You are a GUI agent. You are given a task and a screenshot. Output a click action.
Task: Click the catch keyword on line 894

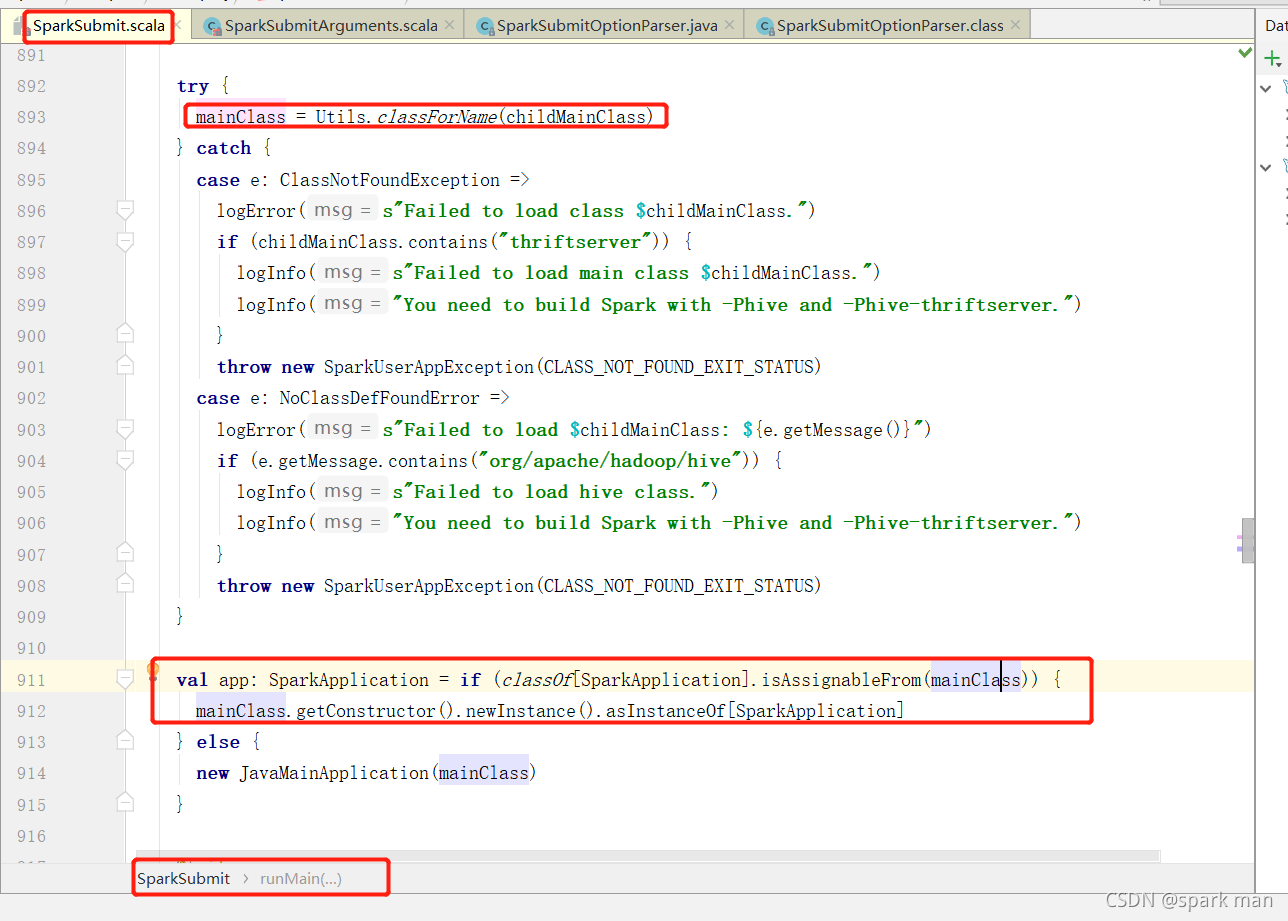(x=224, y=148)
